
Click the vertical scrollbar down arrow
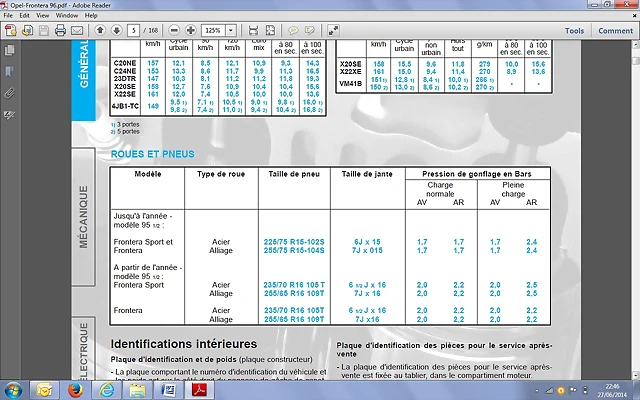tap(636, 376)
